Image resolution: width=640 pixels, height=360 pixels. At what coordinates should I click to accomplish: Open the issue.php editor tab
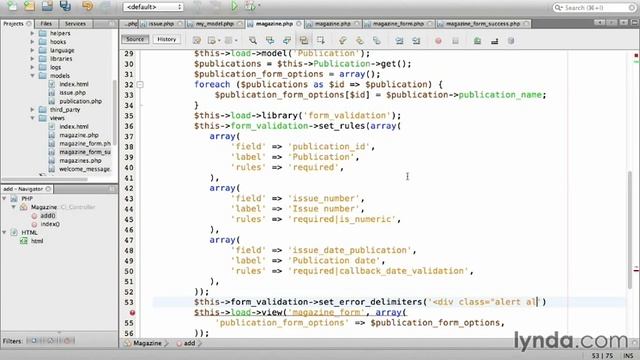[161, 24]
